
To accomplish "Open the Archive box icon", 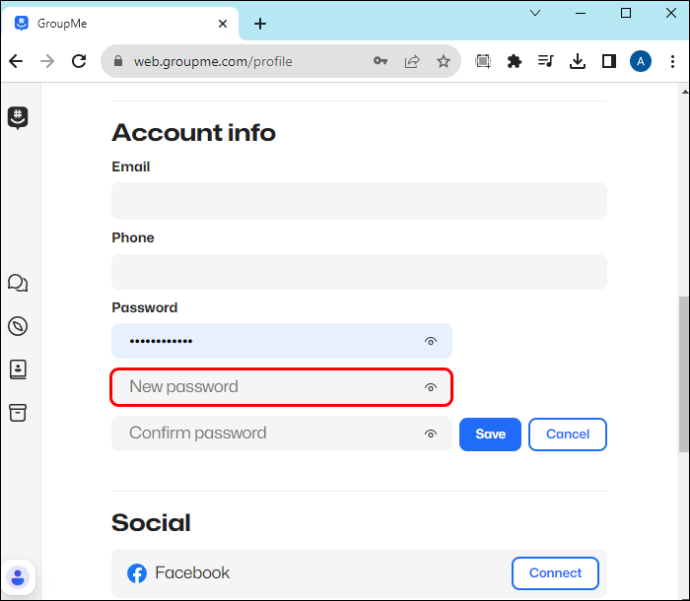I will pos(18,413).
